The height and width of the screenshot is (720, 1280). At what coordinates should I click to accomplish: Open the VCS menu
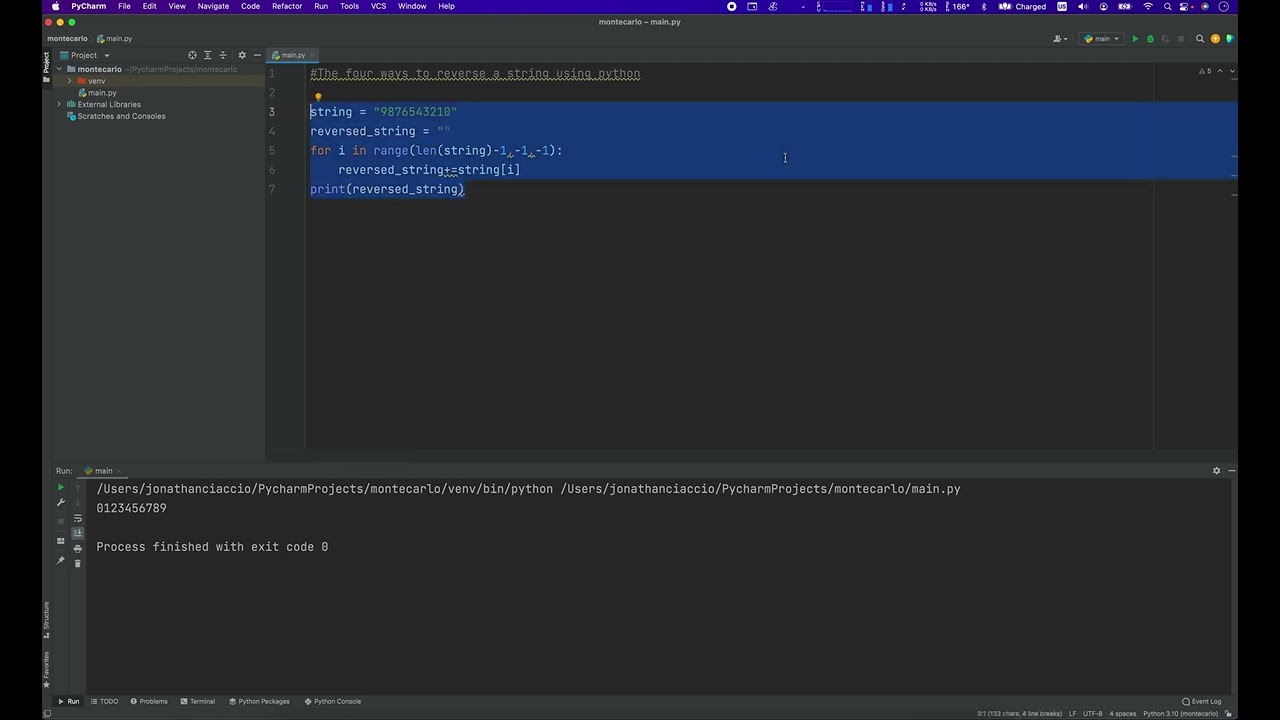click(378, 6)
